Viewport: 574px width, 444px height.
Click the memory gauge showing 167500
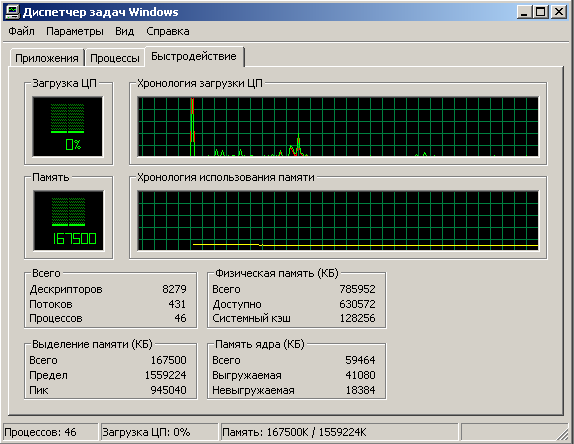pyautogui.click(x=68, y=220)
